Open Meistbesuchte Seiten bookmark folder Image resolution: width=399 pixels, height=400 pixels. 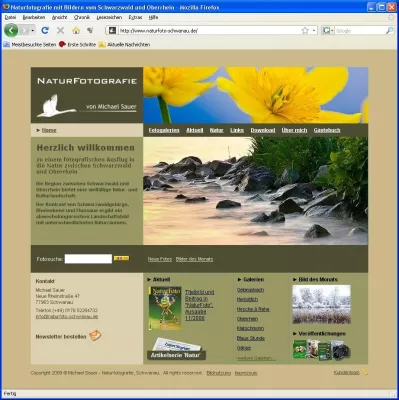30,44
